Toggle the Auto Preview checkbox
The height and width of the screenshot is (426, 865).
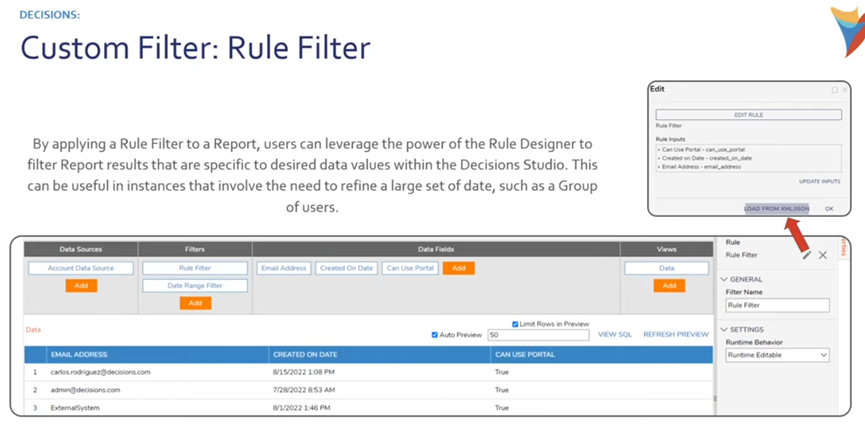point(435,335)
